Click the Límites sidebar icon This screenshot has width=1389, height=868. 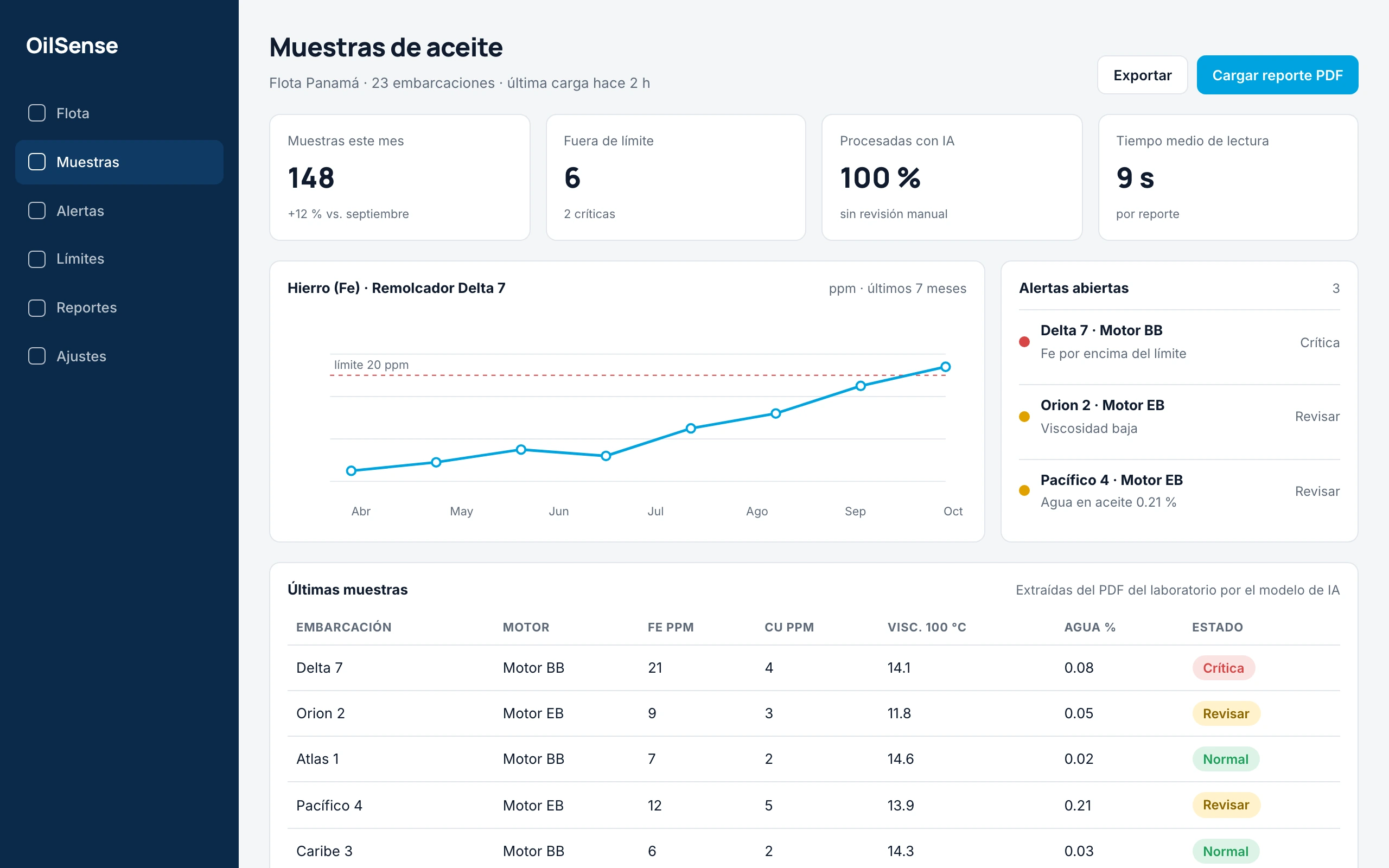click(x=37, y=259)
